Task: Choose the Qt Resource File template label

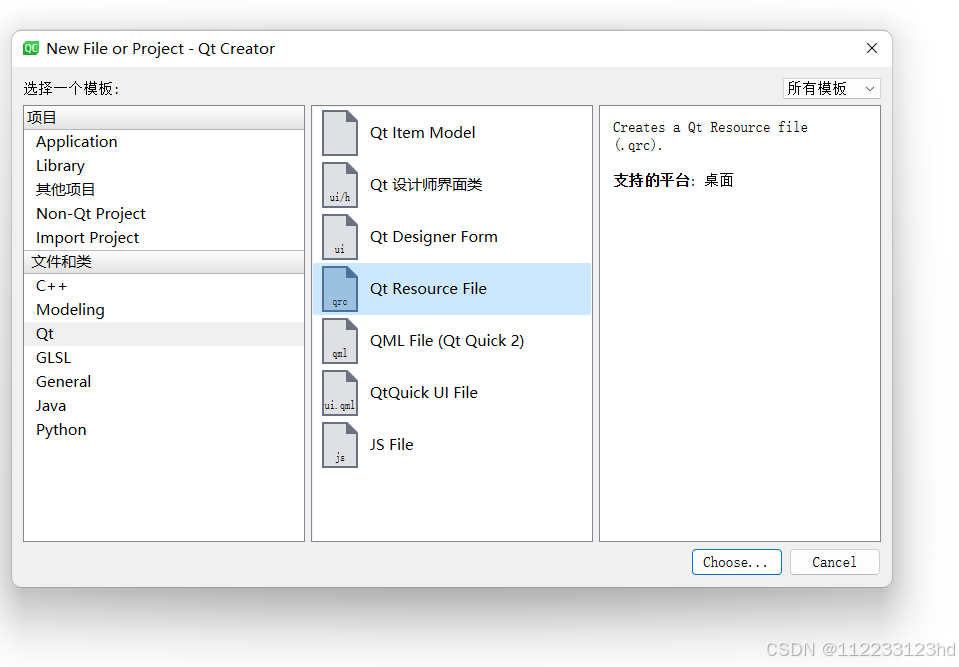Action: point(428,289)
